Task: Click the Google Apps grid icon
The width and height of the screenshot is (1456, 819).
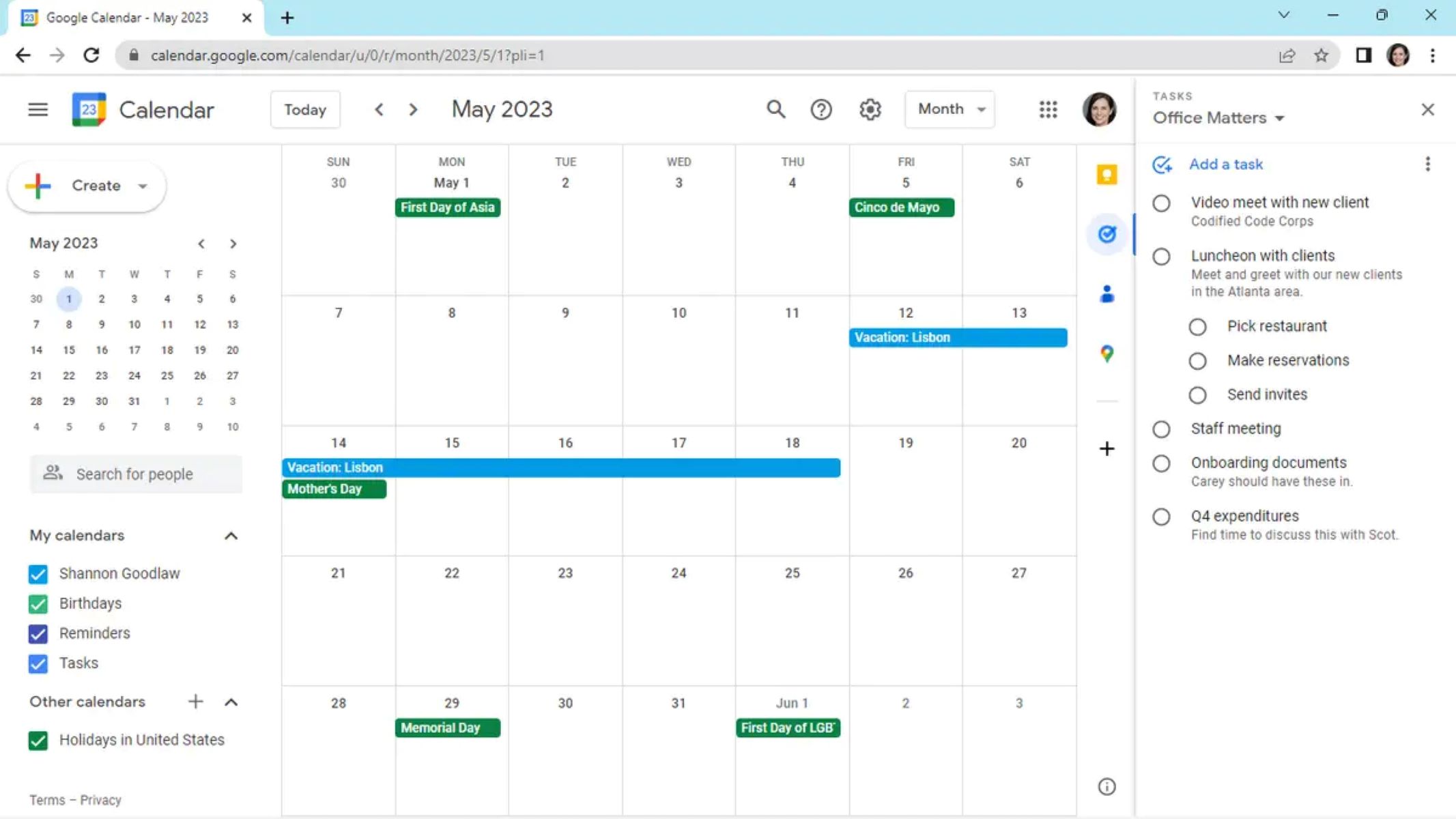Action: 1049,110
